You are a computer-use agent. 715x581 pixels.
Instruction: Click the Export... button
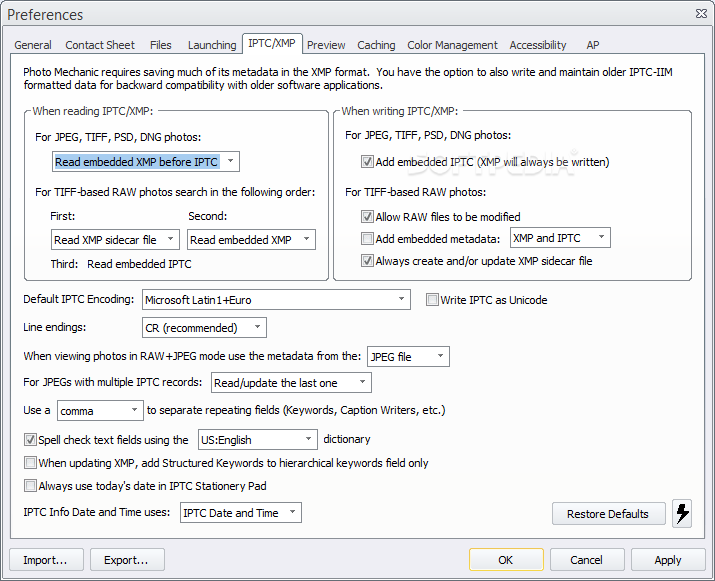click(127, 560)
